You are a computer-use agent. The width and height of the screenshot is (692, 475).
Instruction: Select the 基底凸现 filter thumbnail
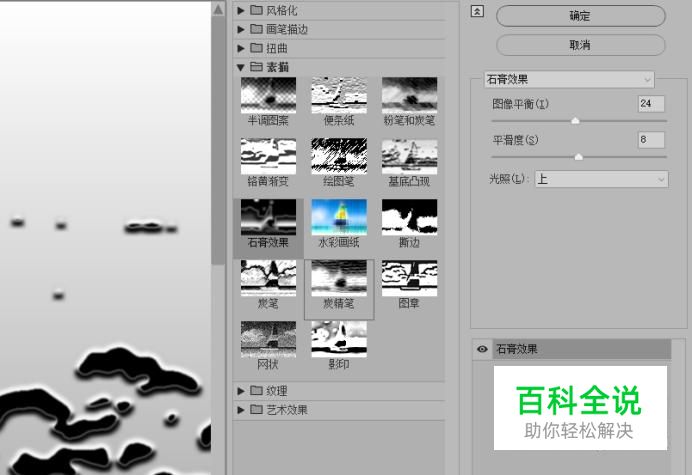pos(410,156)
